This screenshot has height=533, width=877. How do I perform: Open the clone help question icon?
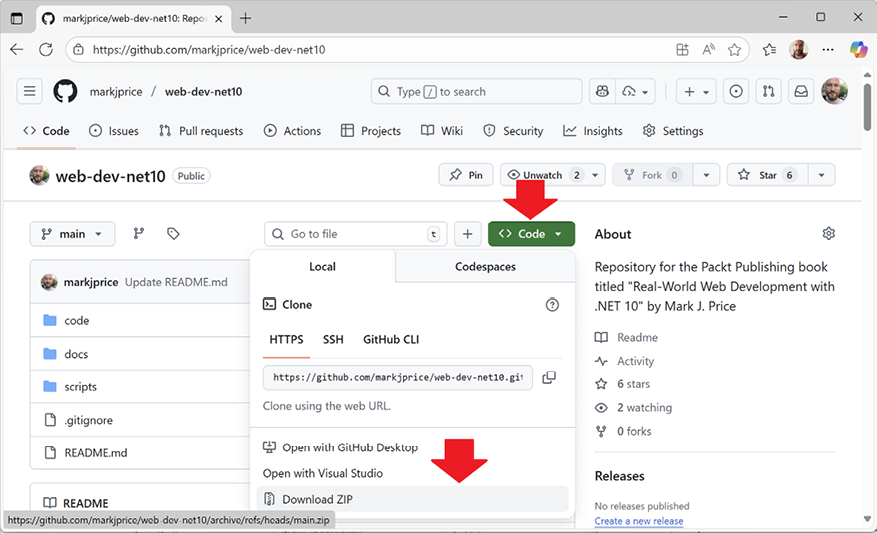coord(552,305)
